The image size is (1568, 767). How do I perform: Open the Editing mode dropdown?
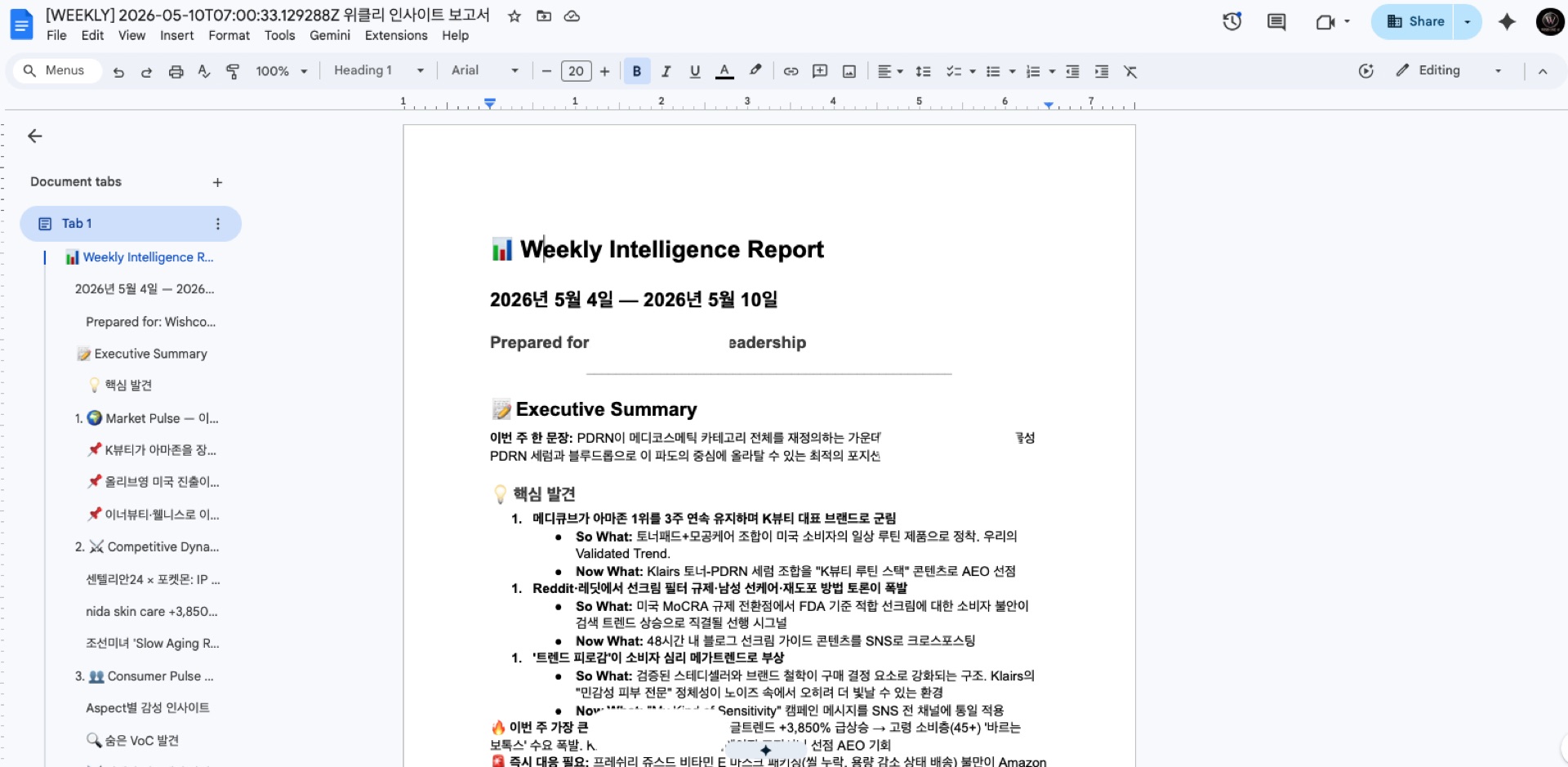point(1449,70)
